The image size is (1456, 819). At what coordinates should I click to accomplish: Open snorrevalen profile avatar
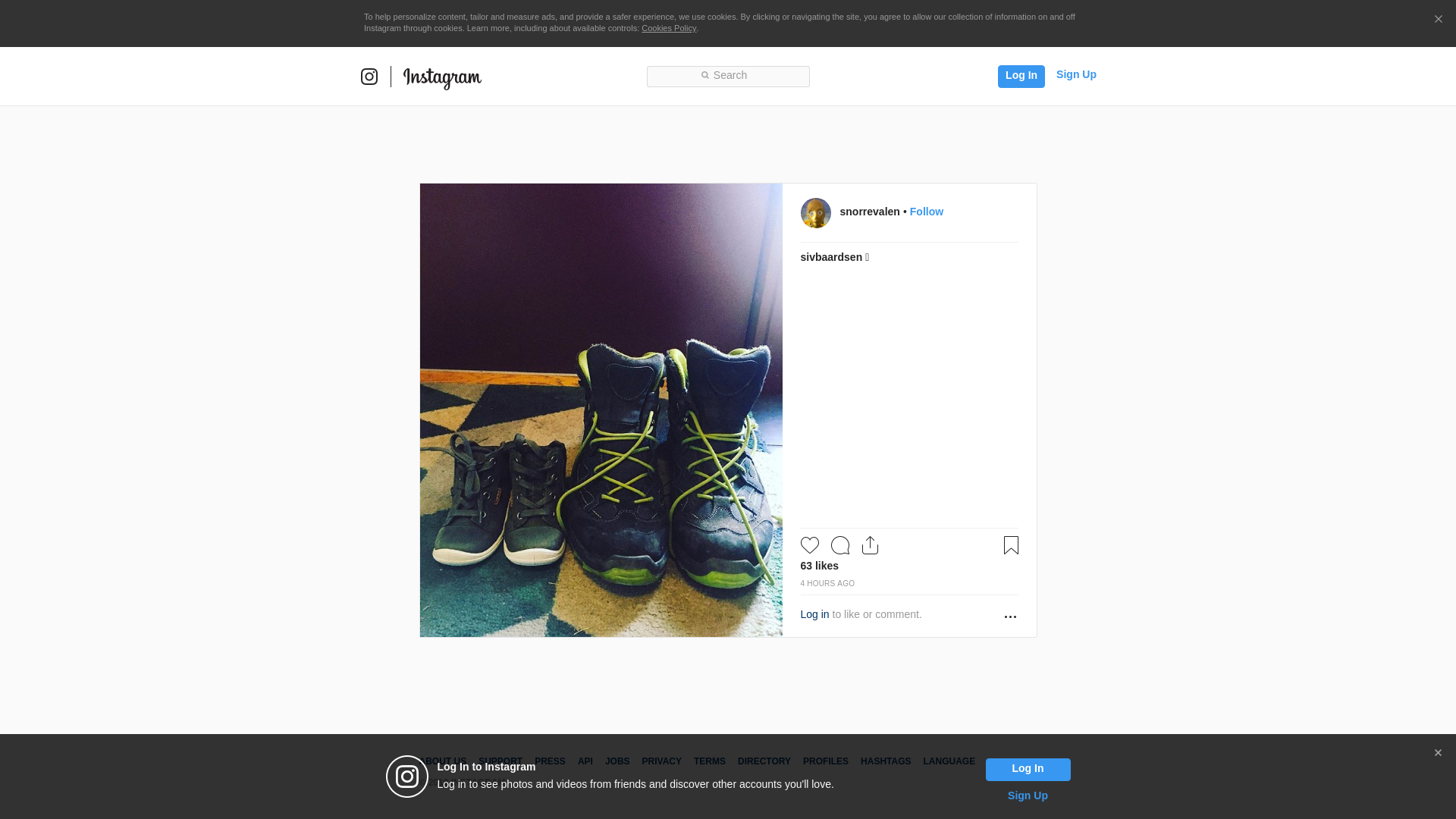(x=816, y=213)
